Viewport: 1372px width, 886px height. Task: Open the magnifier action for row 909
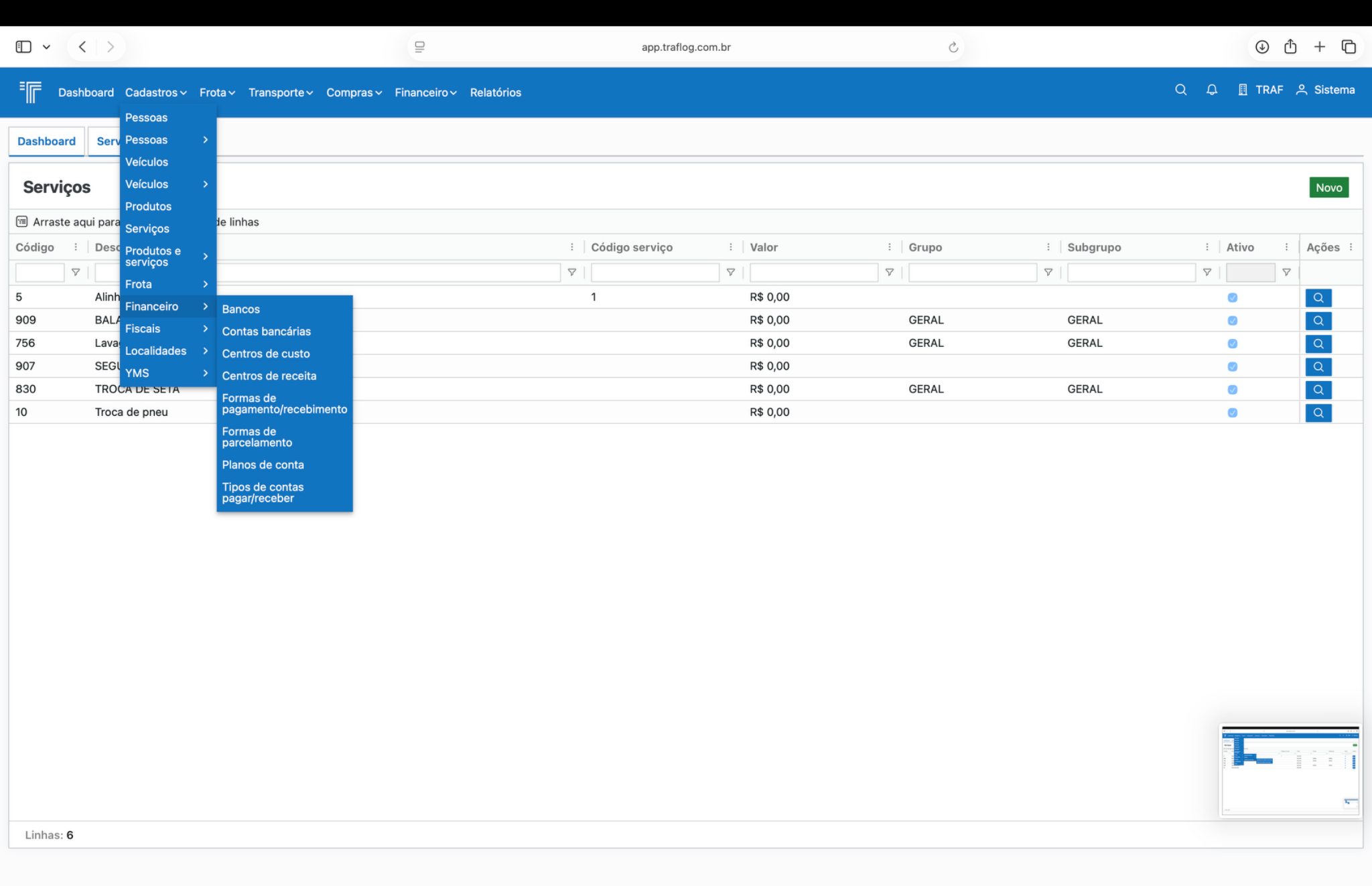click(1318, 320)
